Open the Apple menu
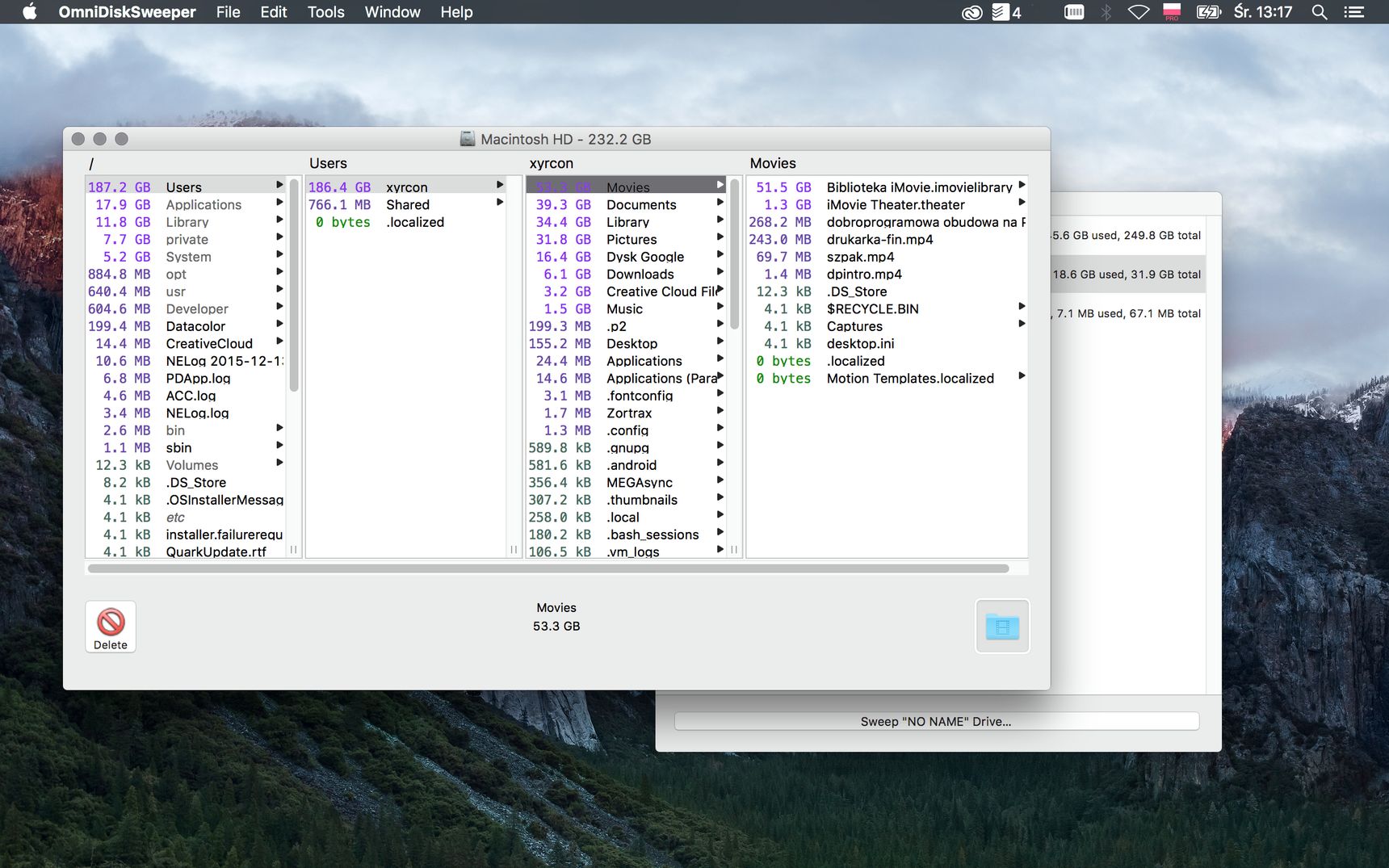Image resolution: width=1389 pixels, height=868 pixels. pyautogui.click(x=29, y=11)
